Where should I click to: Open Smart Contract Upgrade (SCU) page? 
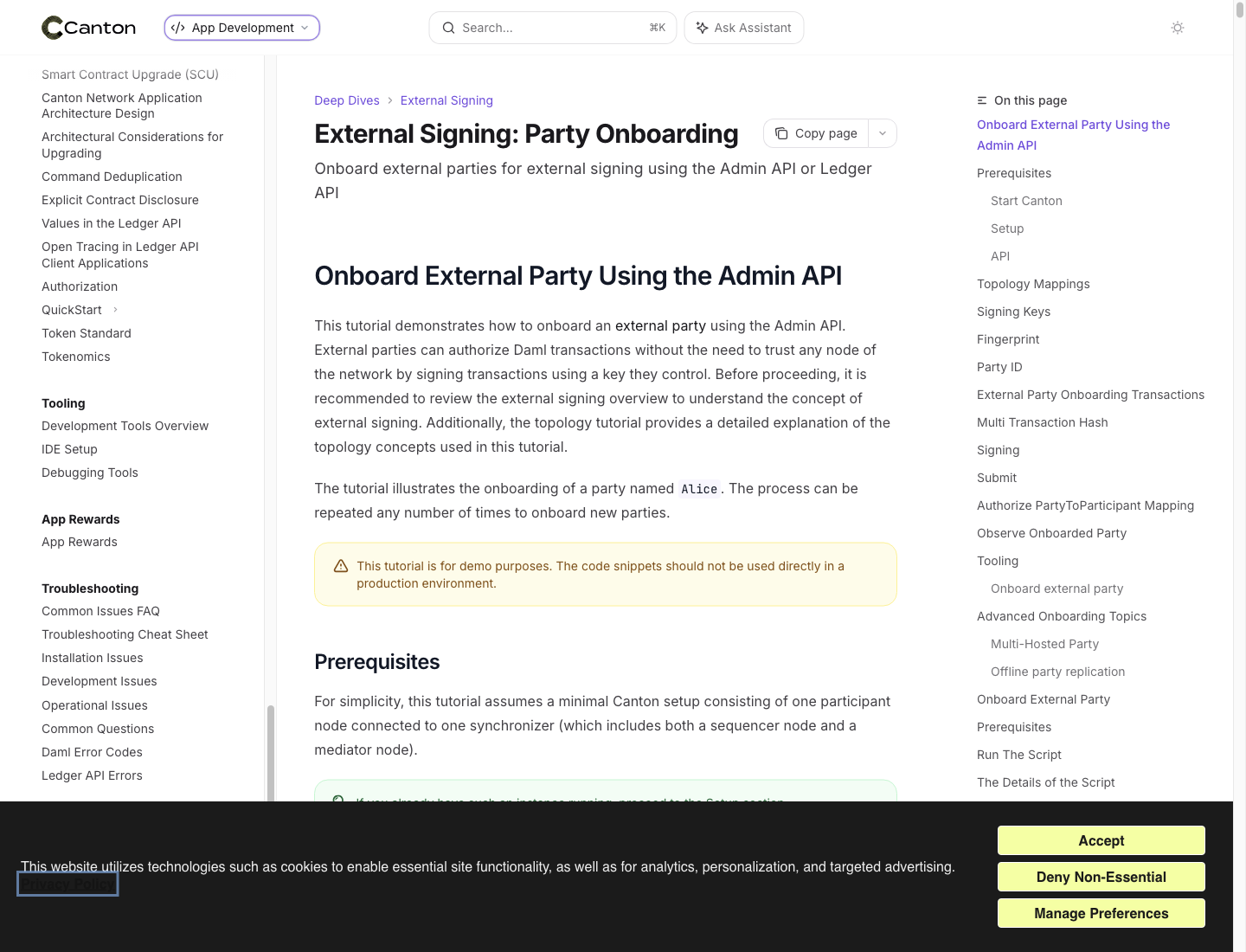click(130, 74)
